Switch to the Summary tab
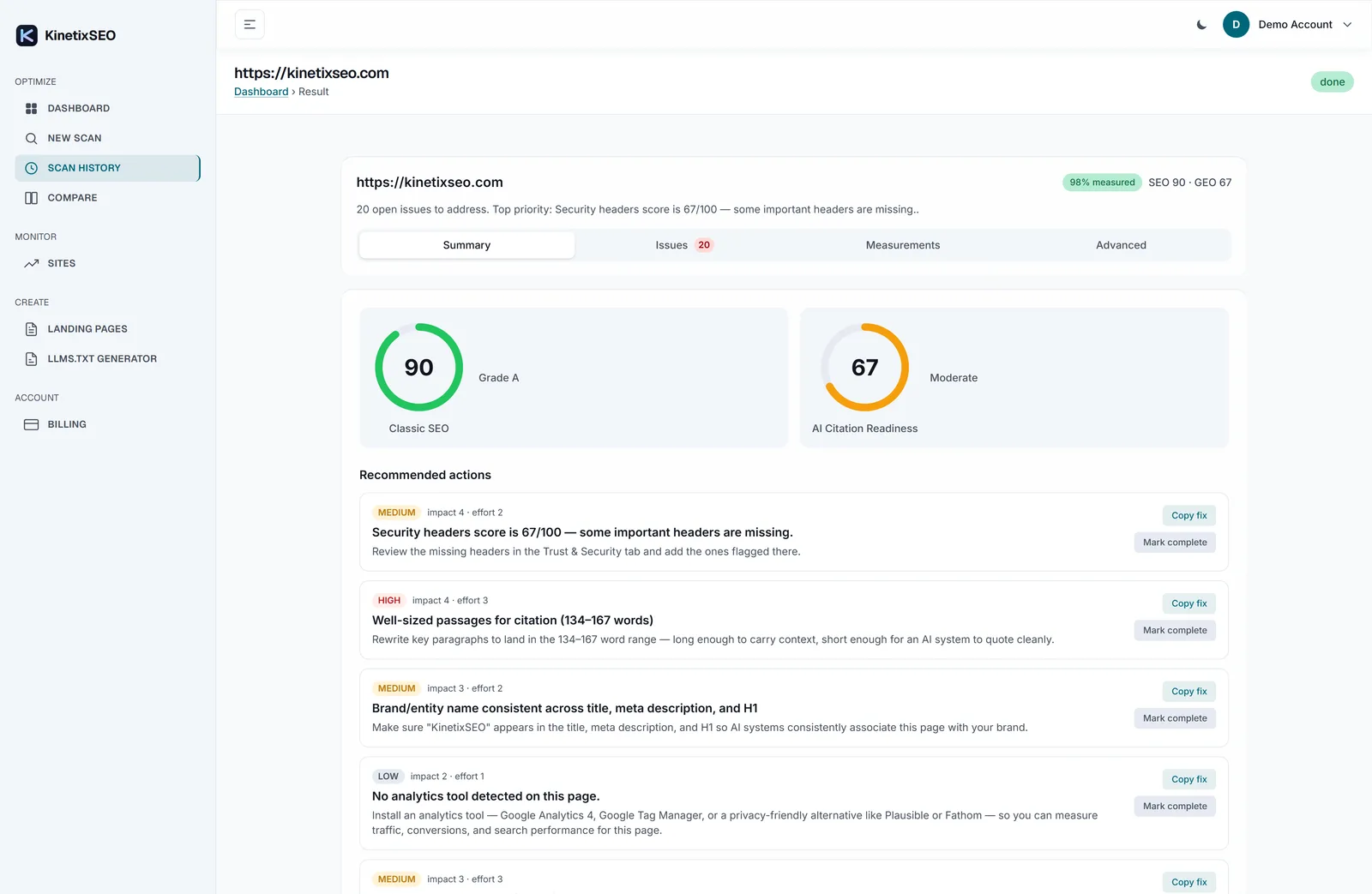The image size is (1372, 894). tap(466, 245)
